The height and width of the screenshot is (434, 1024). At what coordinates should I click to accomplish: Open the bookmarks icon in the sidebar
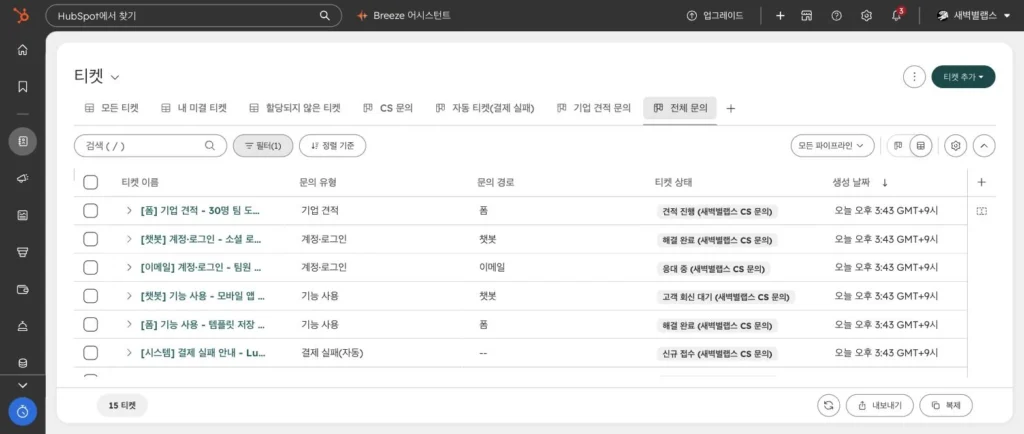tap(22, 86)
